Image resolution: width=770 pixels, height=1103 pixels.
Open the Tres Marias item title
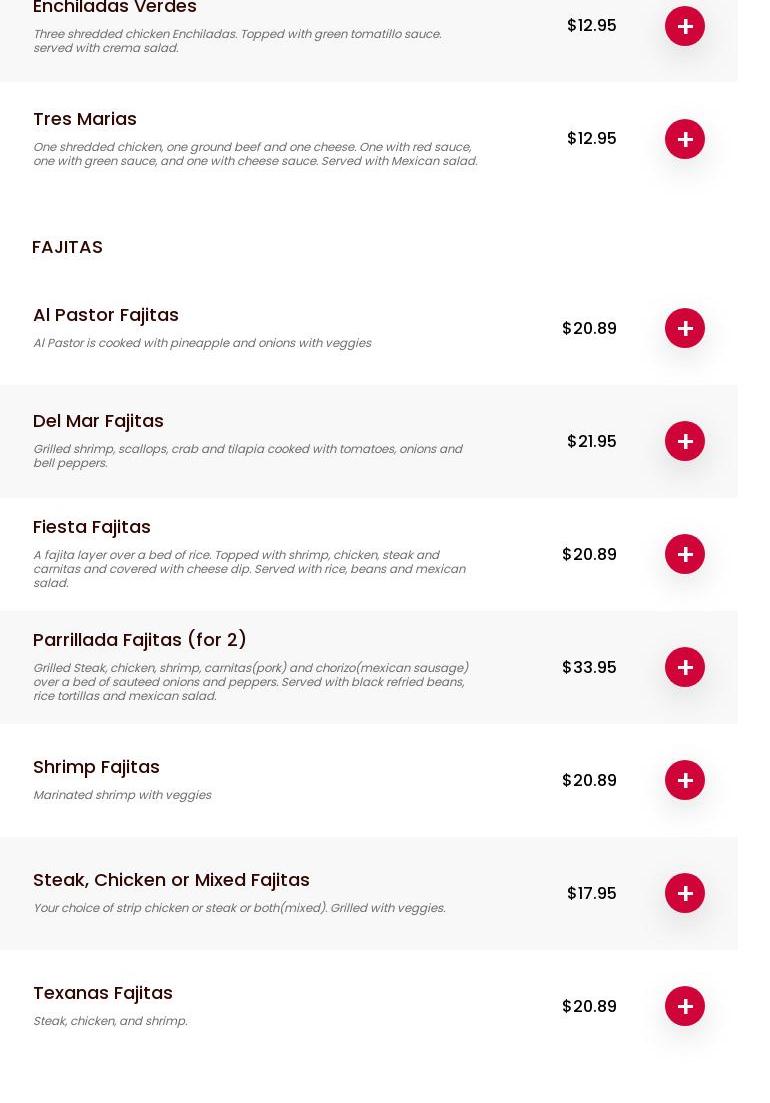pos(85,119)
